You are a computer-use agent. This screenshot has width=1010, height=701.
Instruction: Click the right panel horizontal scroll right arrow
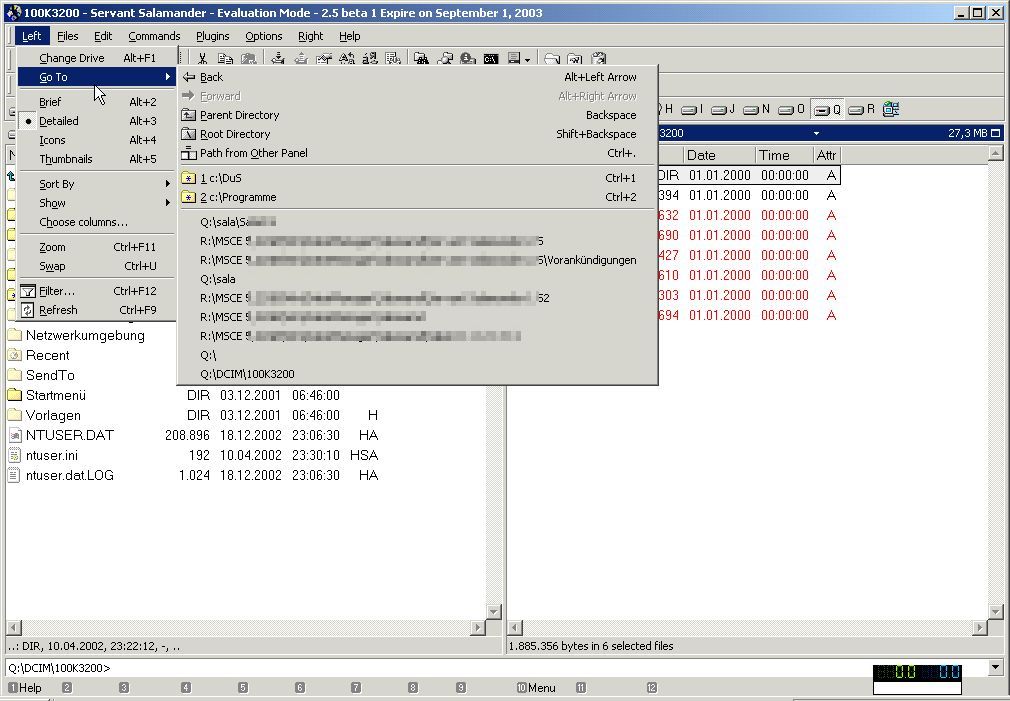coord(980,628)
